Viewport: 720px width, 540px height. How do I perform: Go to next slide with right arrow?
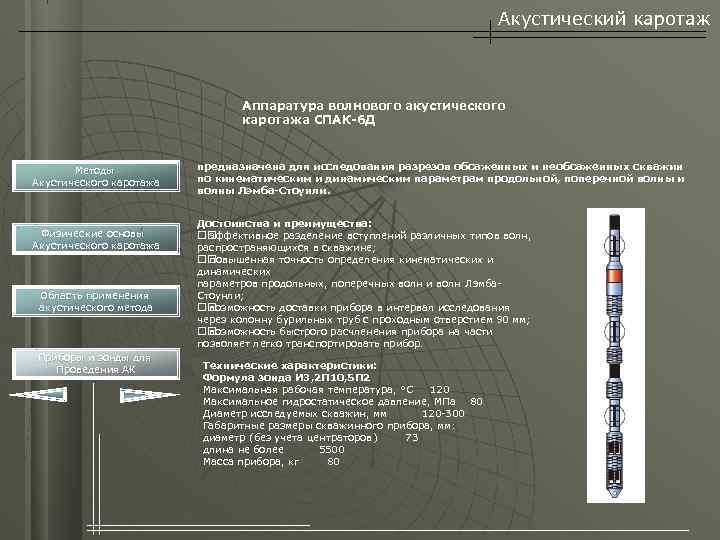click(x=150, y=395)
